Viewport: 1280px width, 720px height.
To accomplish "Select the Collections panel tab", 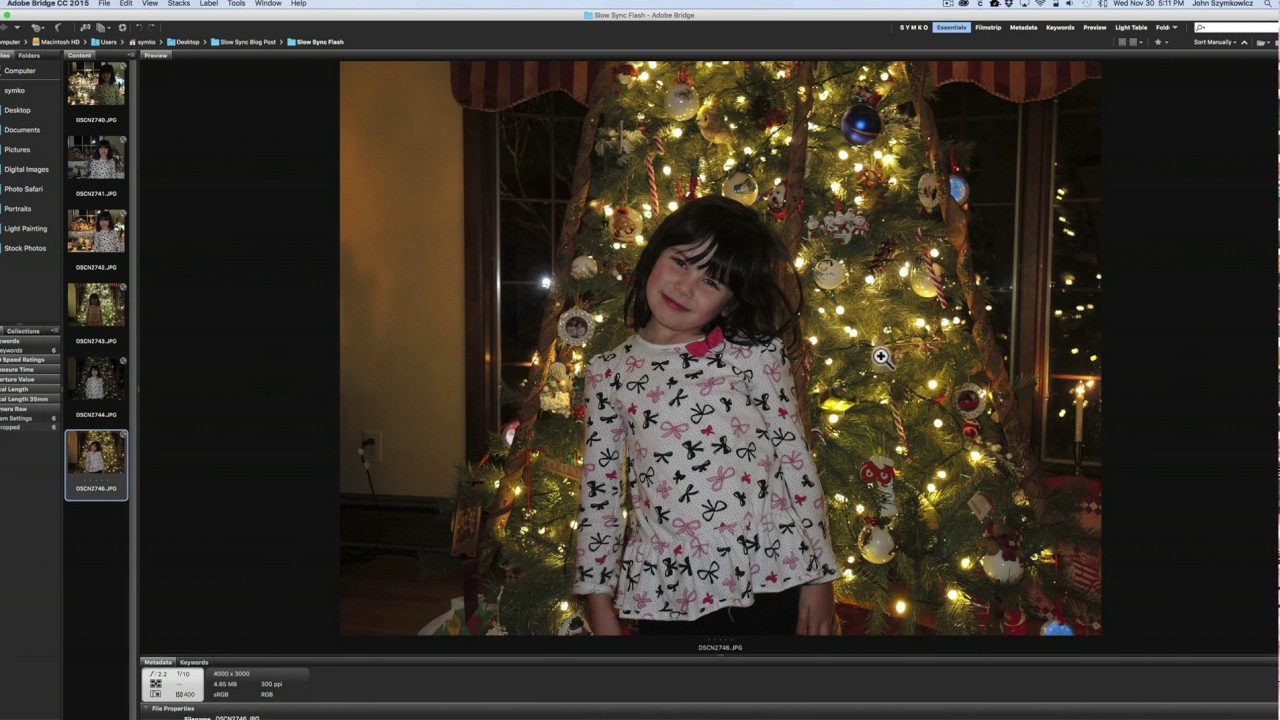I will (x=23, y=331).
